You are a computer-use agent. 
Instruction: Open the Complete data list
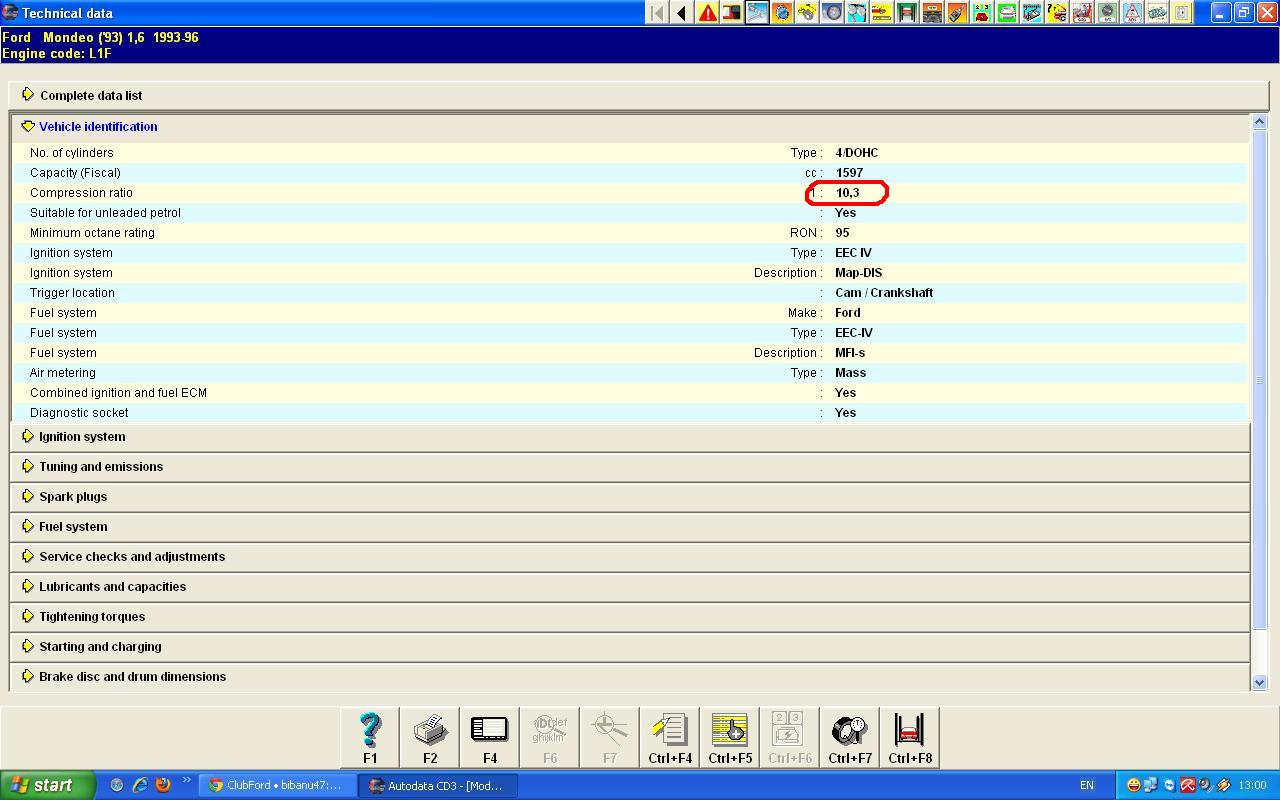90,96
